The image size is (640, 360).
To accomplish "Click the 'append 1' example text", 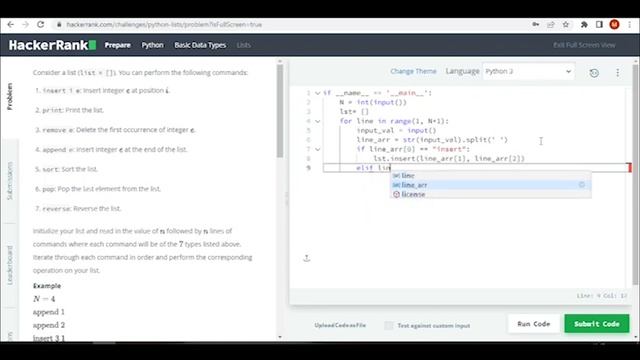I will (49, 312).
